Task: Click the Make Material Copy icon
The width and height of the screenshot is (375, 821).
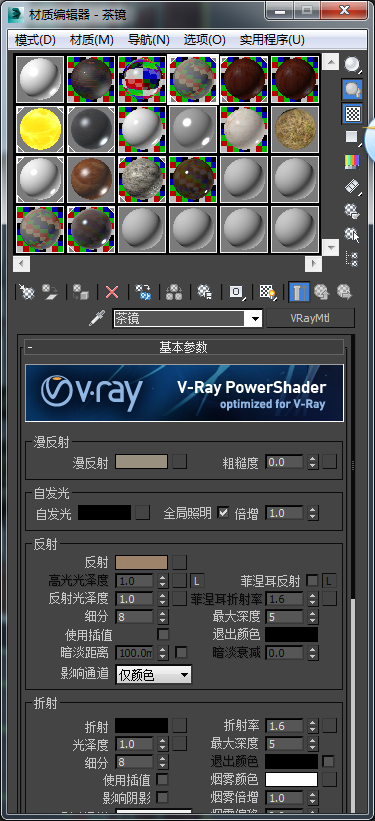Action: click(x=143, y=292)
